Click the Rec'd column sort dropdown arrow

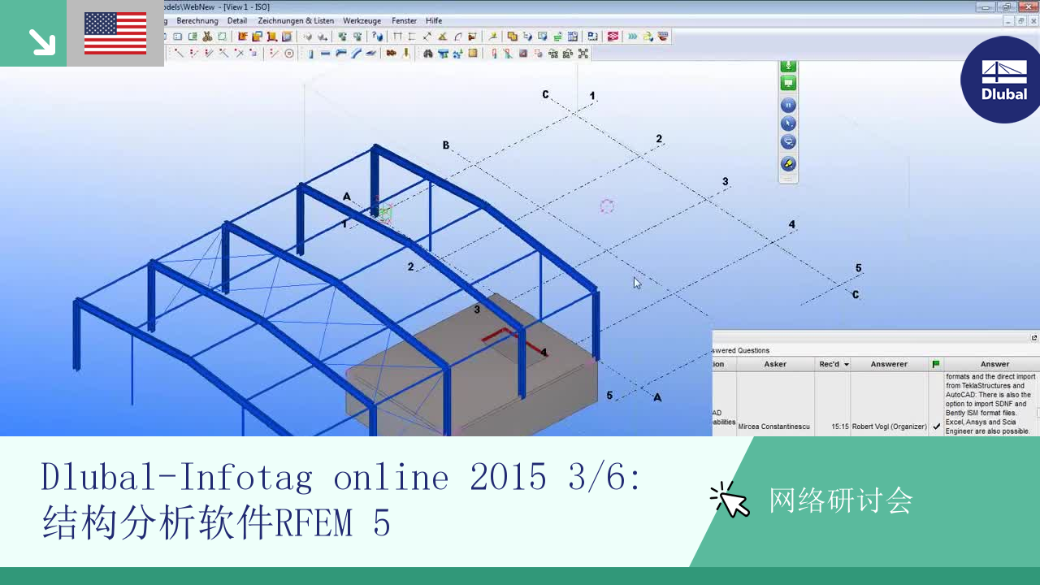tap(846, 365)
